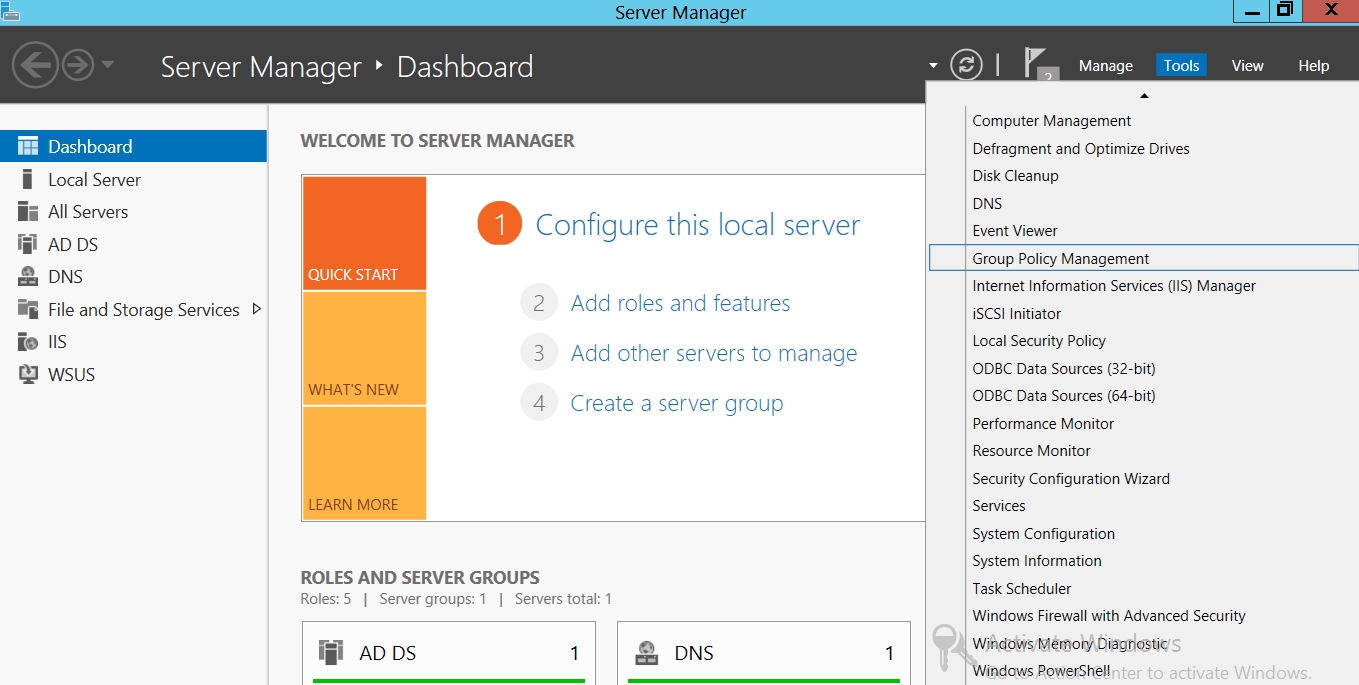
Task: Select the WSUS sidebar icon
Action: (28, 374)
